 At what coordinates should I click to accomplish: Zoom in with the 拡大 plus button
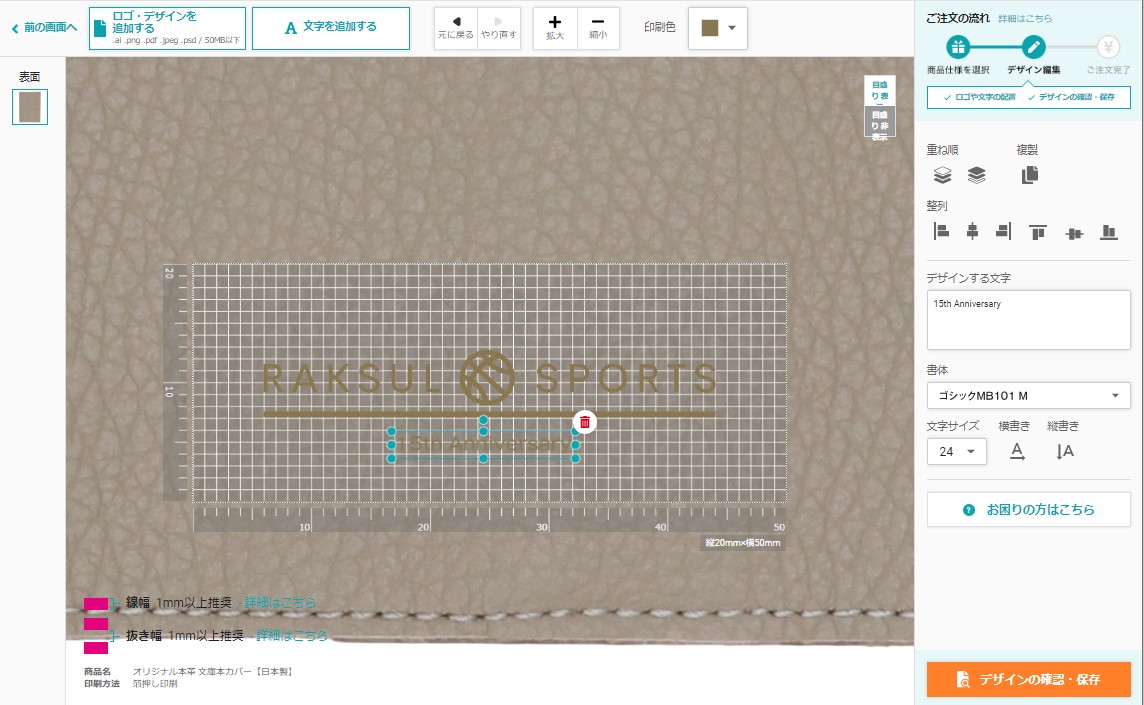pos(555,28)
